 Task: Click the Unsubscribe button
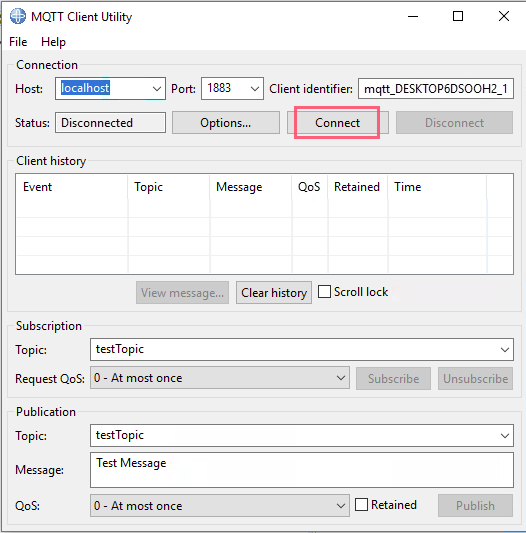[475, 379]
